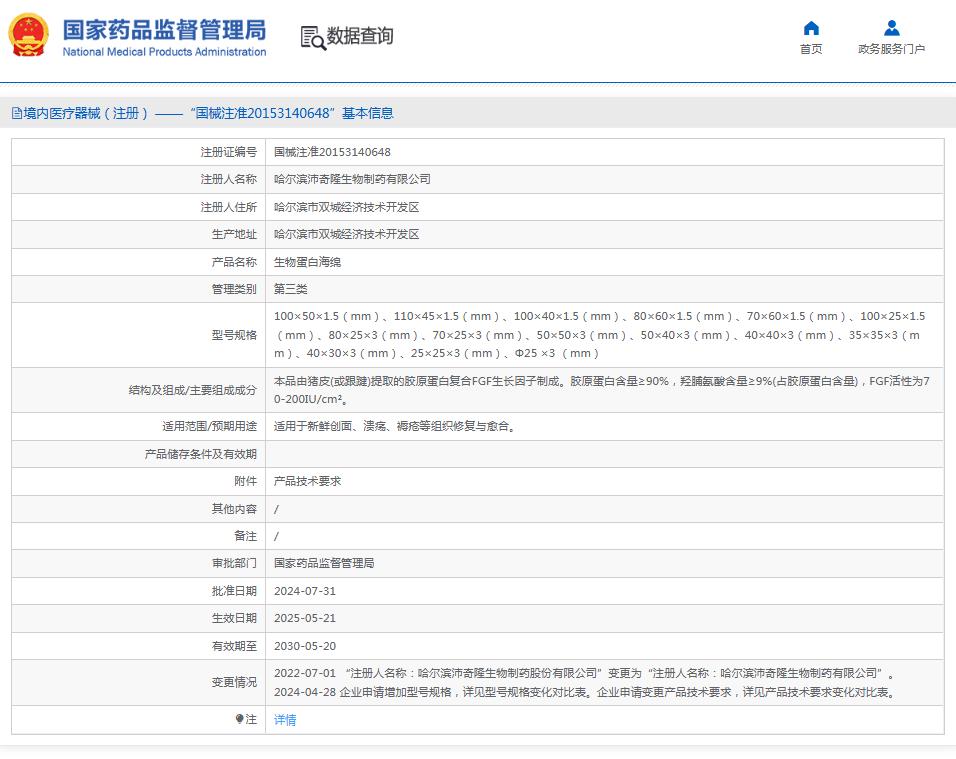Open the 首页 menu item
Viewport: 956px width, 759px height.
tap(811, 49)
